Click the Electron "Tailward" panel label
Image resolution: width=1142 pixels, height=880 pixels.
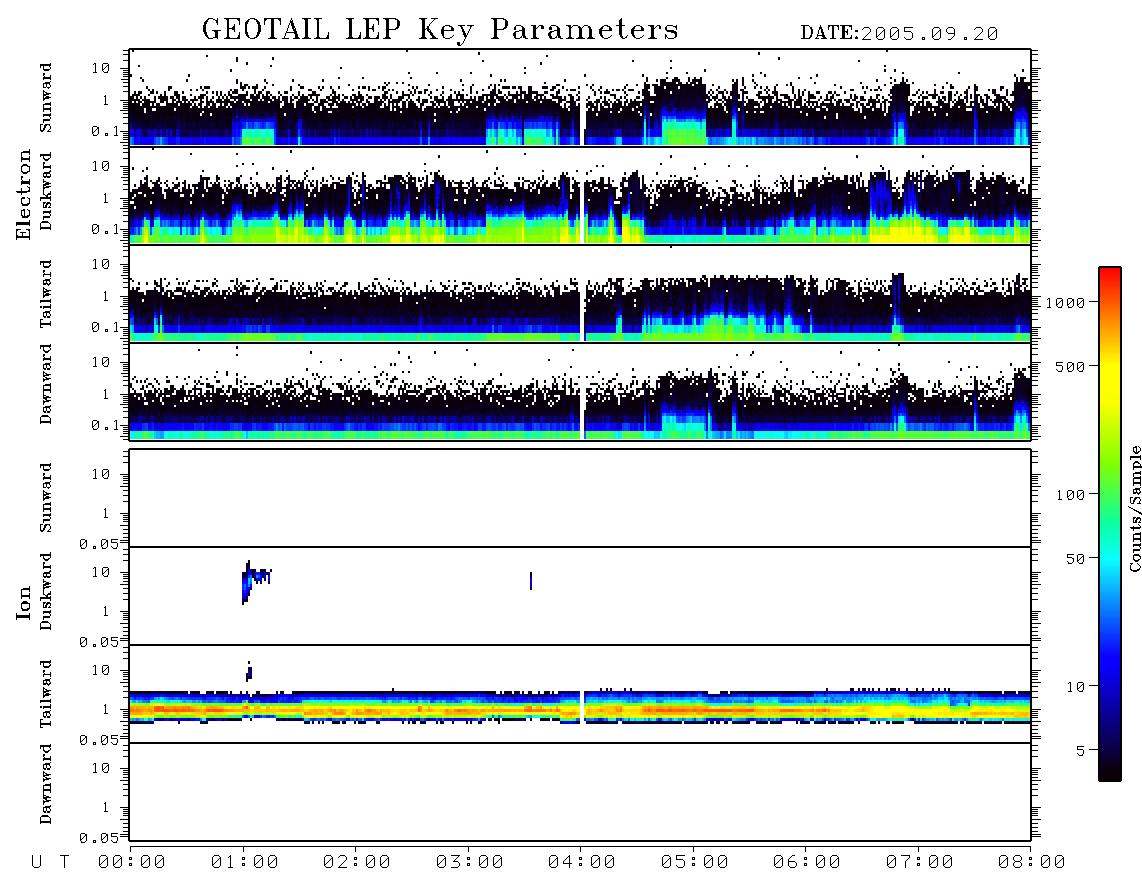point(46,294)
